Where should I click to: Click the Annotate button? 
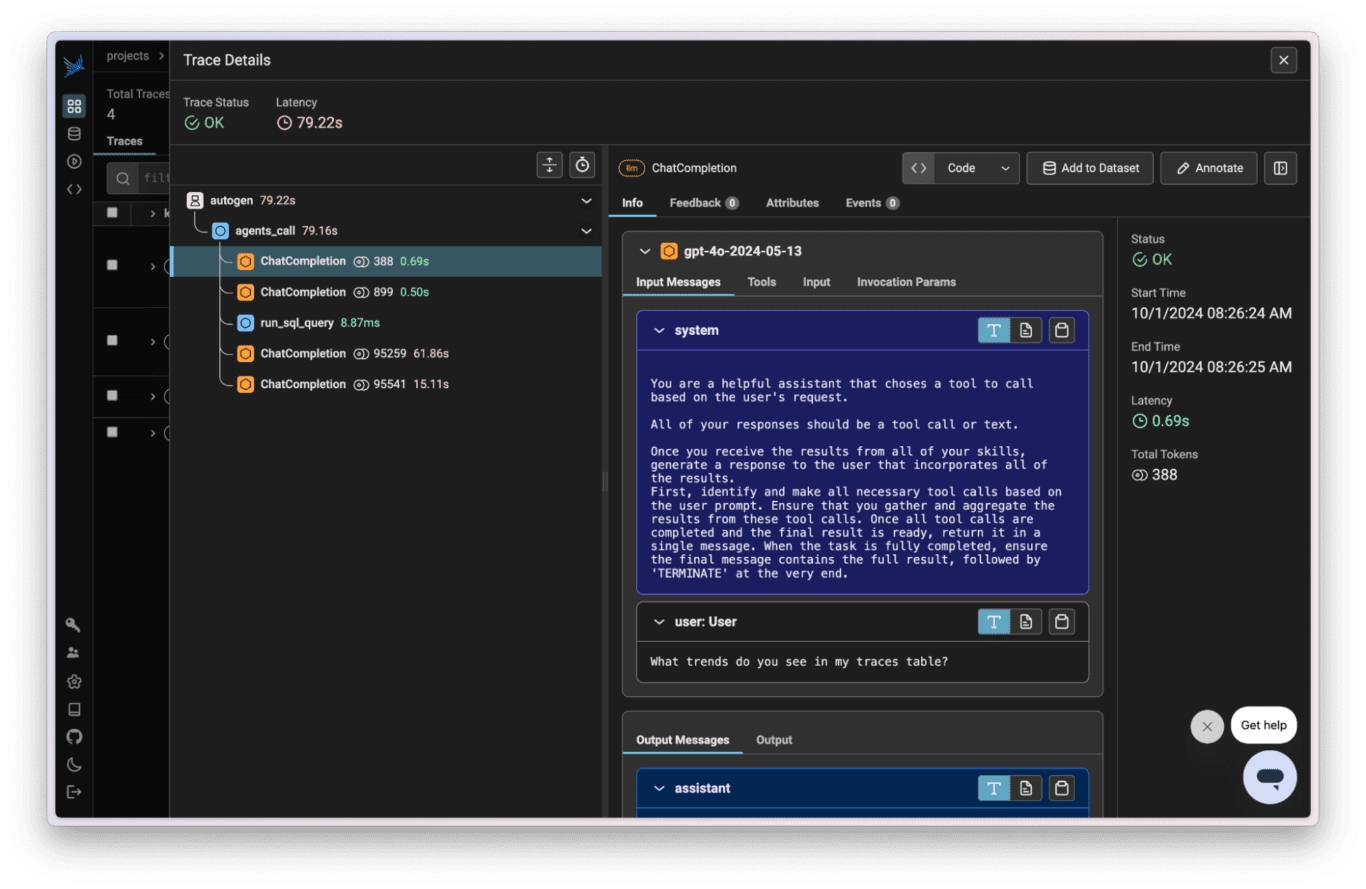(x=1208, y=168)
